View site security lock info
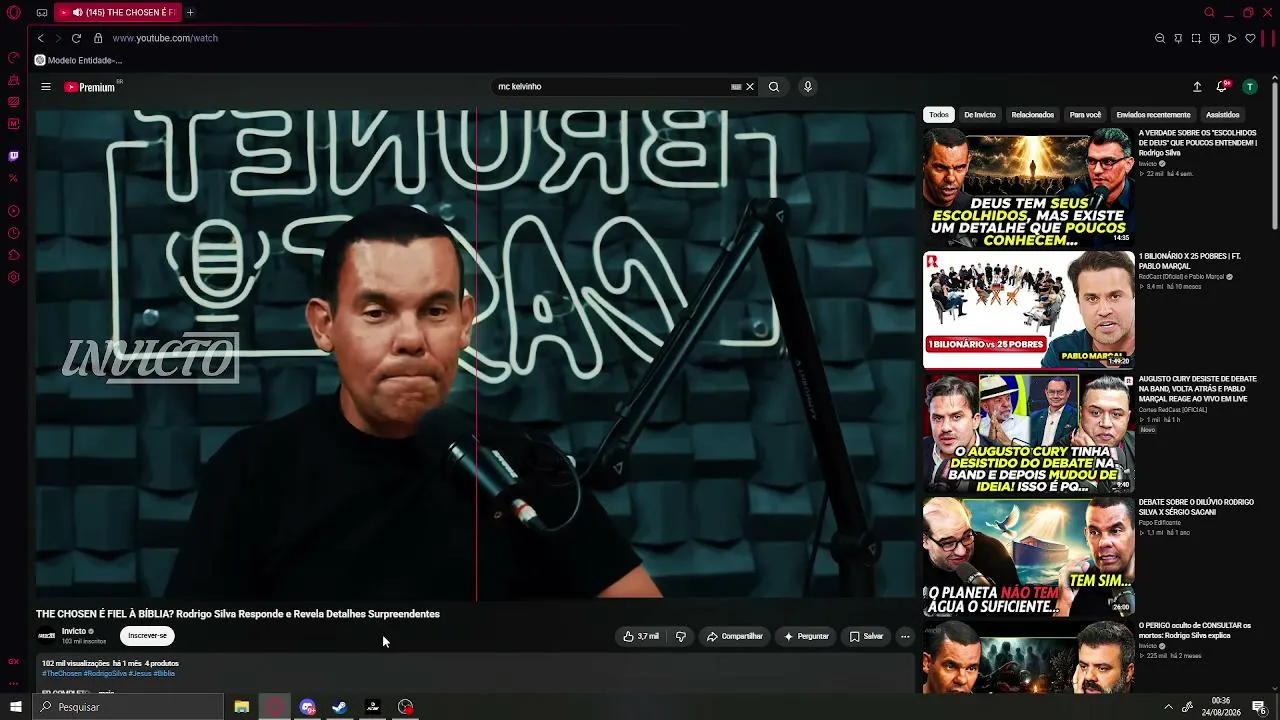The width and height of the screenshot is (1280, 720). coord(98,38)
